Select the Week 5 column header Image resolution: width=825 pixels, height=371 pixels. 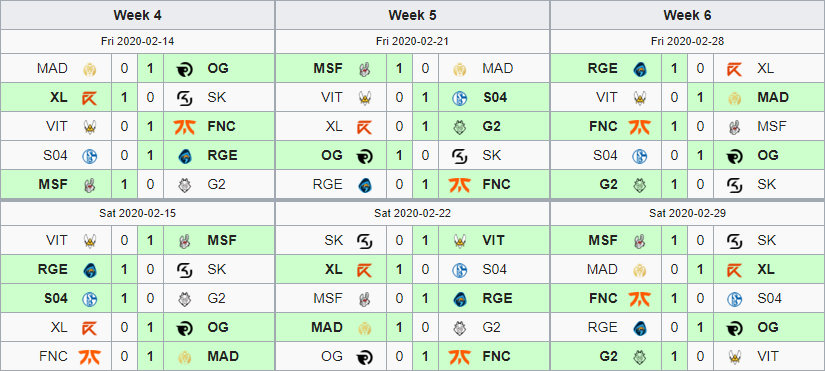point(412,15)
